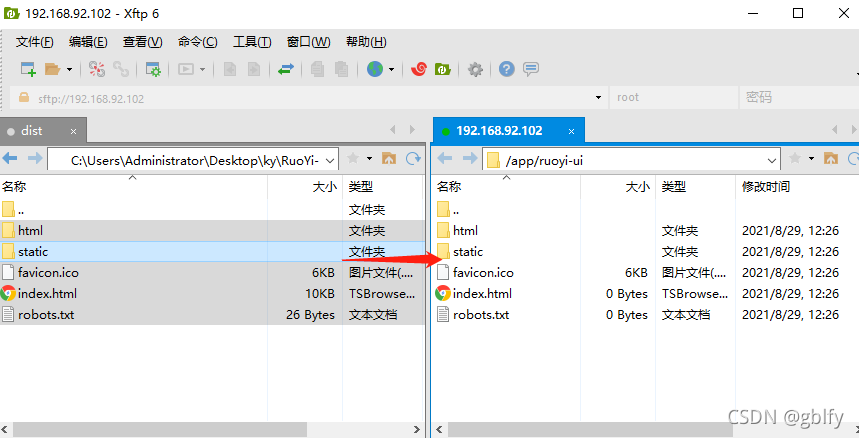
Task: Select remote robots.txt file
Action: [646, 315]
